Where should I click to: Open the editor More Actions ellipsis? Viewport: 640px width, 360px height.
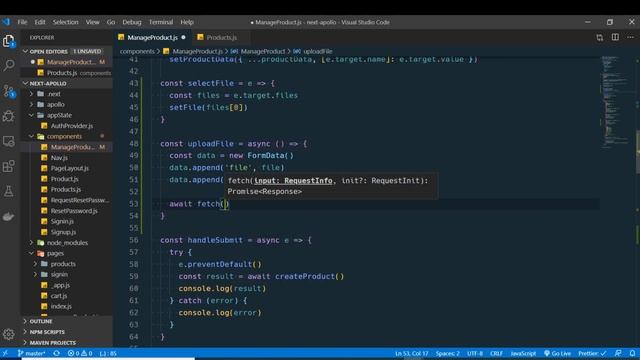click(630, 37)
